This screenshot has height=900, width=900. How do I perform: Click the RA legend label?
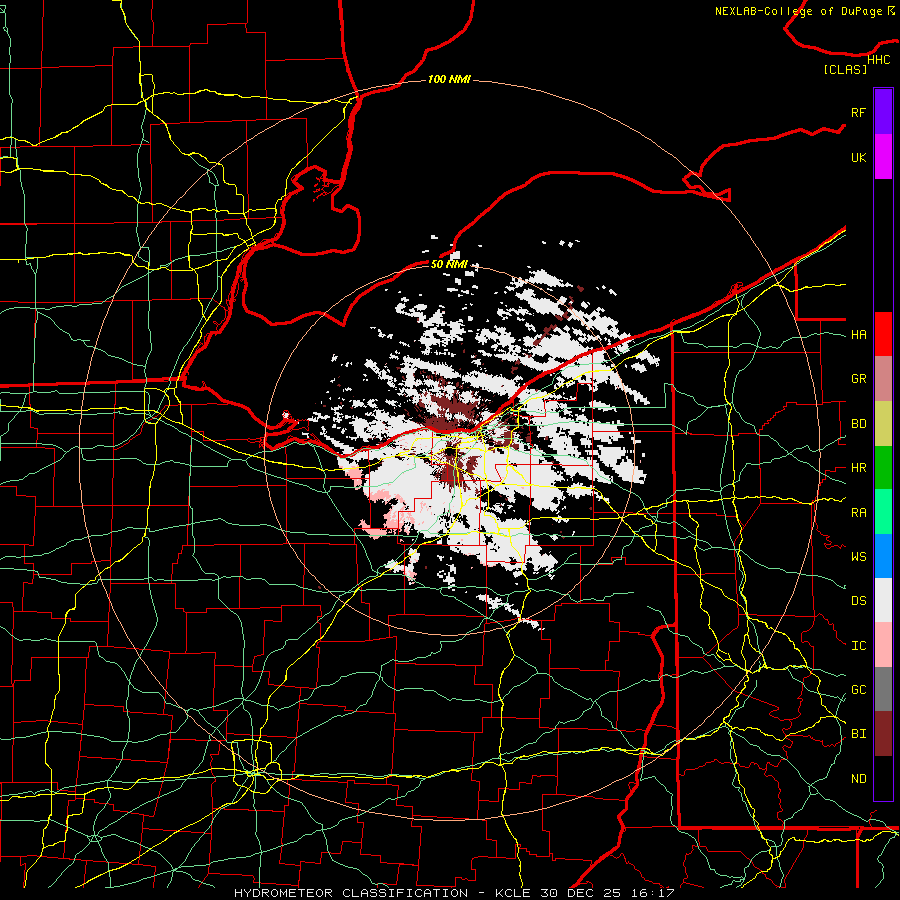pyautogui.click(x=858, y=513)
